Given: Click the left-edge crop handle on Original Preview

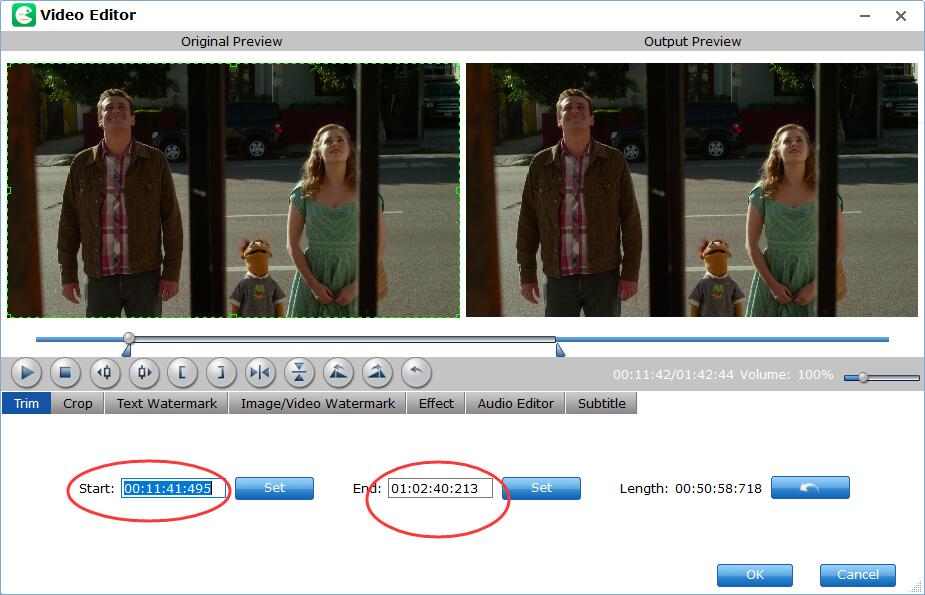Looking at the screenshot, I should pos(9,190).
